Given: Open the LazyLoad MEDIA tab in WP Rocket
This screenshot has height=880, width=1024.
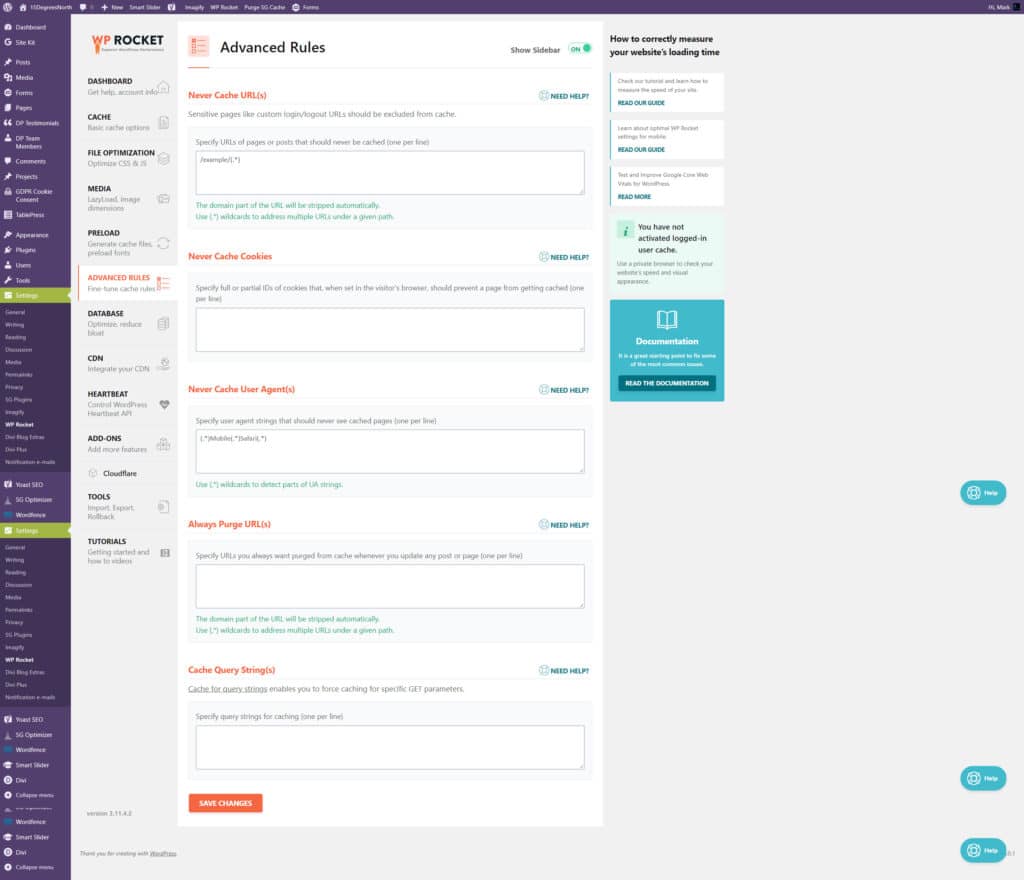Looking at the screenshot, I should pos(127,198).
